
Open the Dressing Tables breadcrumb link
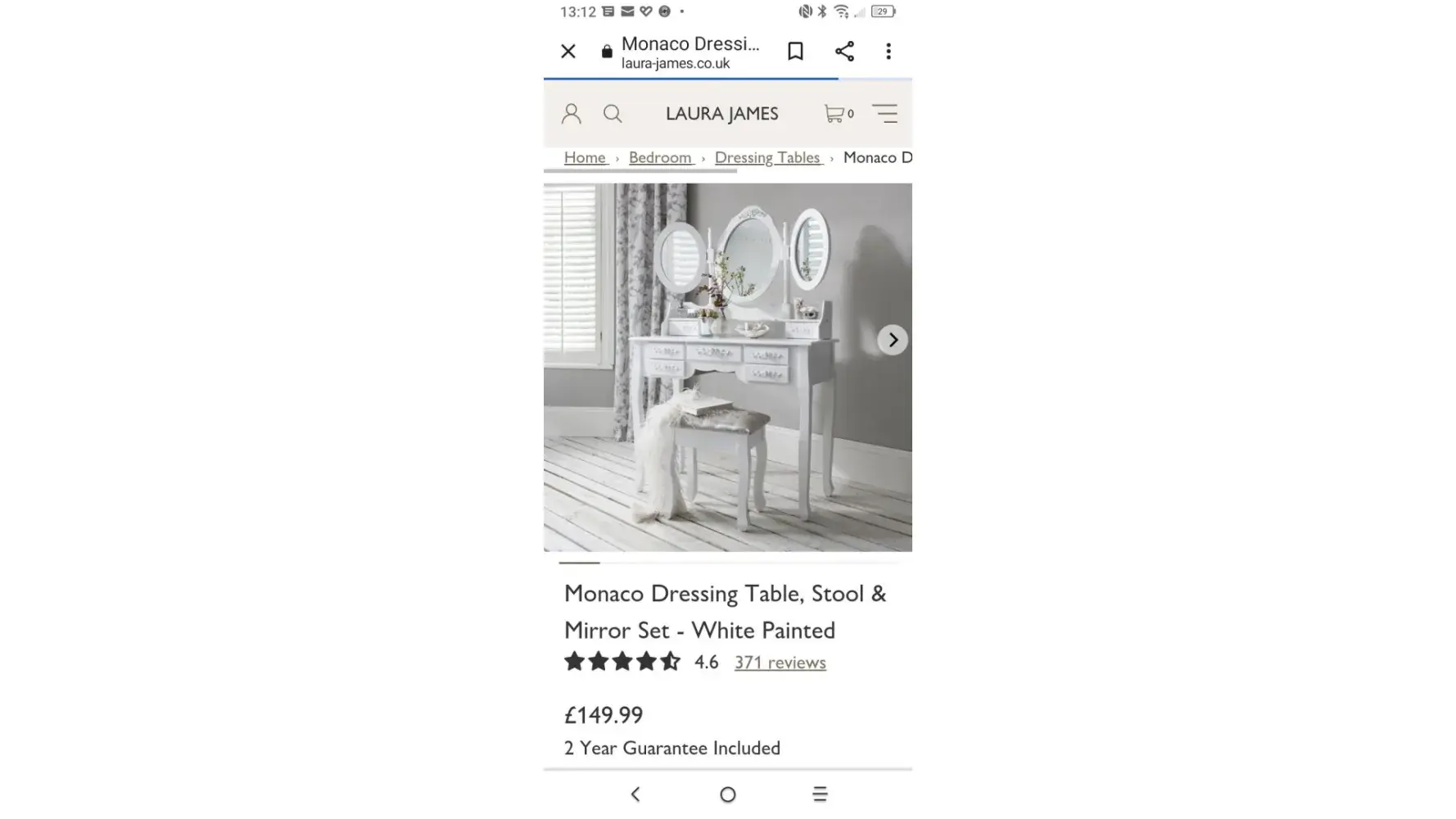pyautogui.click(x=767, y=157)
